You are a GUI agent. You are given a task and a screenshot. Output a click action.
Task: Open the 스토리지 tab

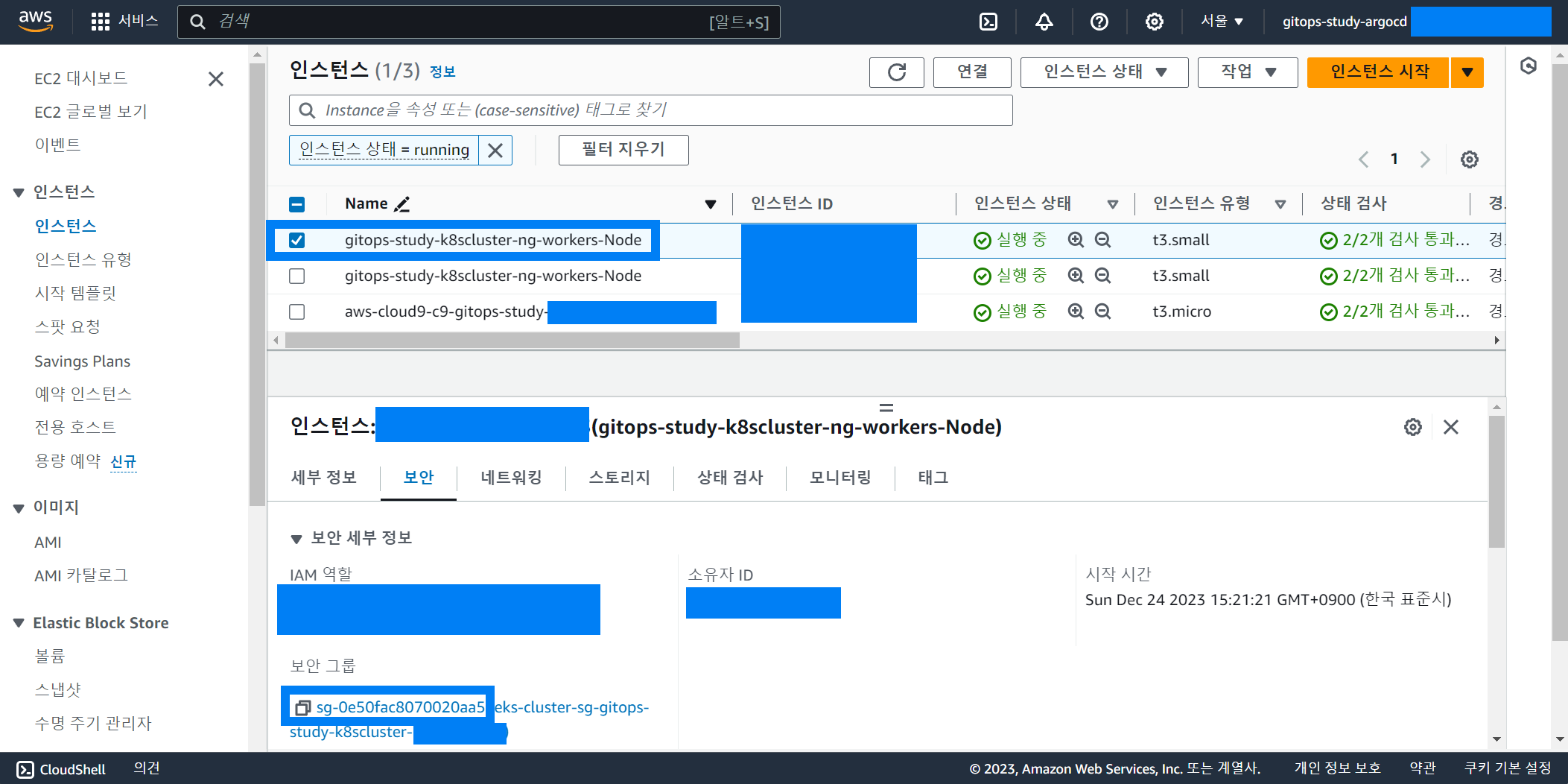[x=620, y=478]
